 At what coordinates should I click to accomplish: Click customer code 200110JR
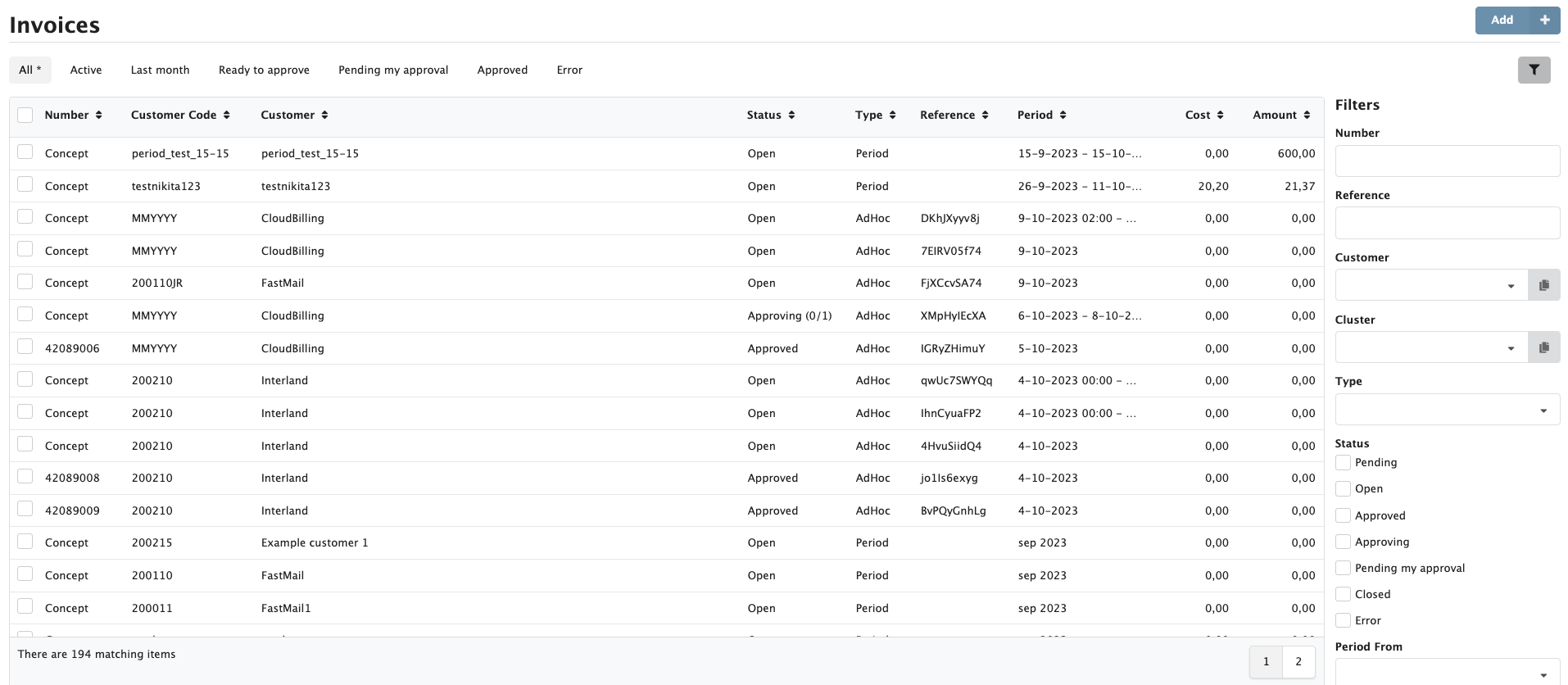coord(157,284)
